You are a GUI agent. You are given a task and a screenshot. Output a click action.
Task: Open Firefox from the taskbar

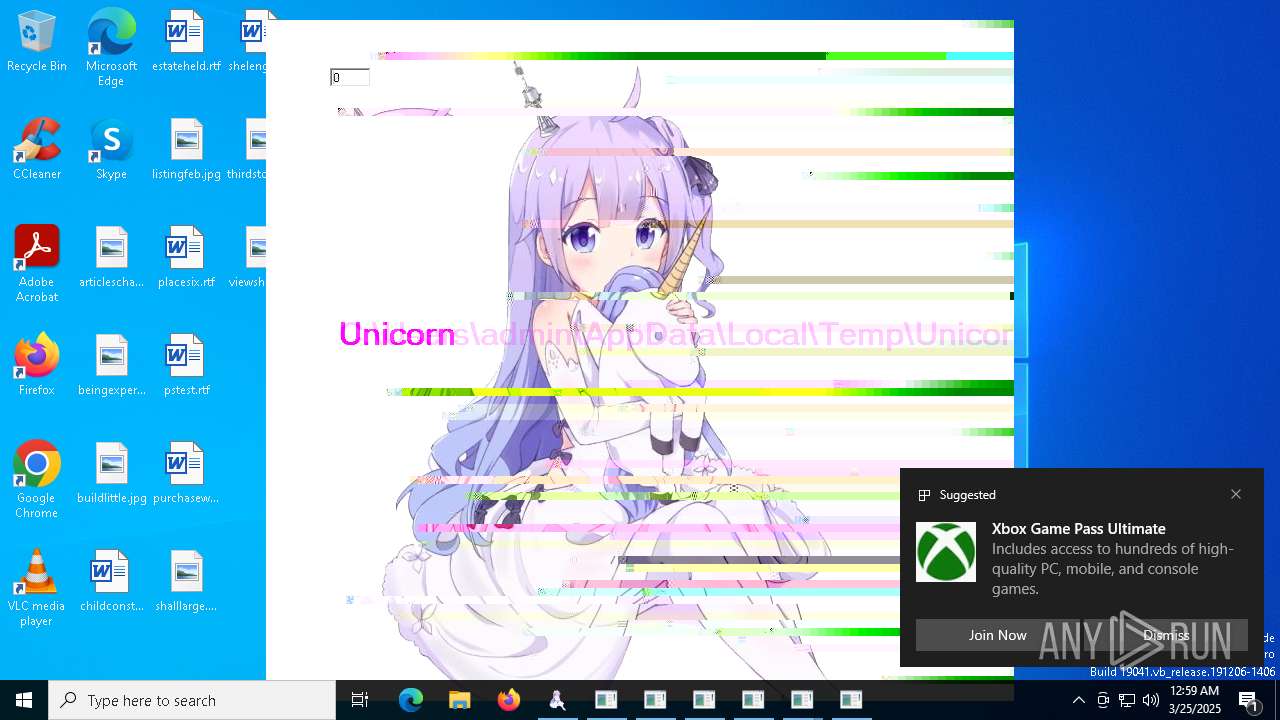point(508,700)
